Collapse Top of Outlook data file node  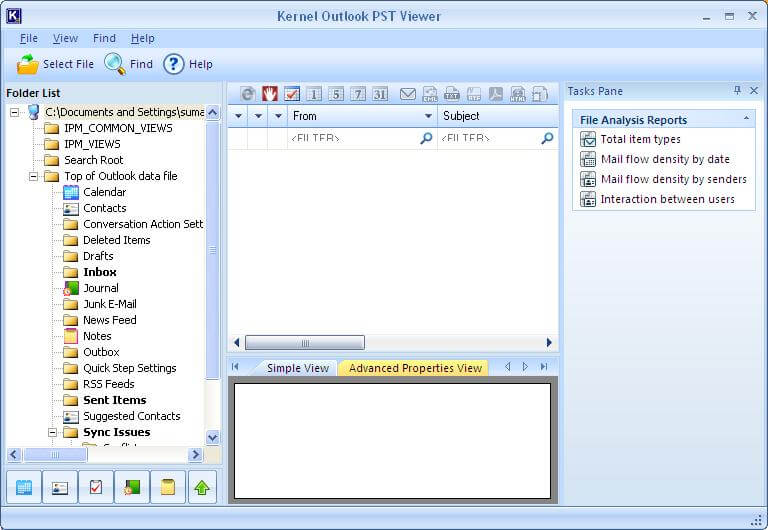(x=33, y=176)
